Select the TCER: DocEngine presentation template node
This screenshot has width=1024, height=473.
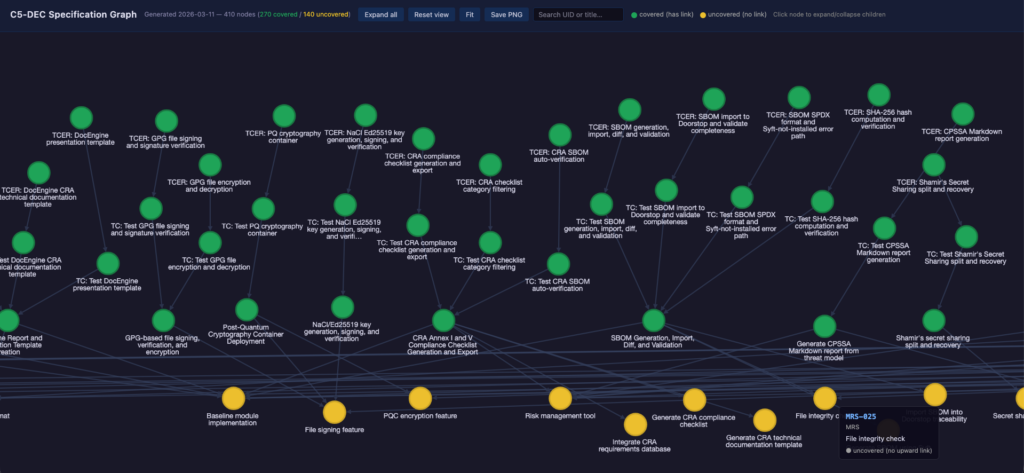pyautogui.click(x=81, y=117)
